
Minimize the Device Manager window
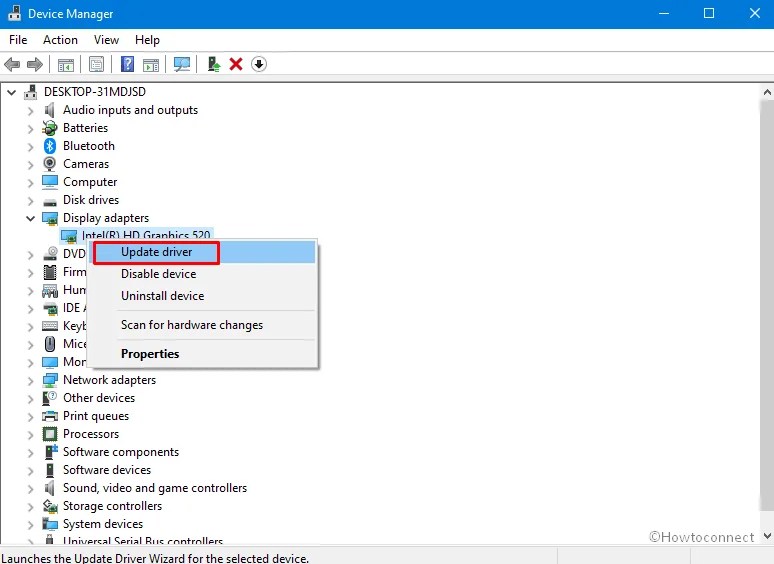point(664,13)
